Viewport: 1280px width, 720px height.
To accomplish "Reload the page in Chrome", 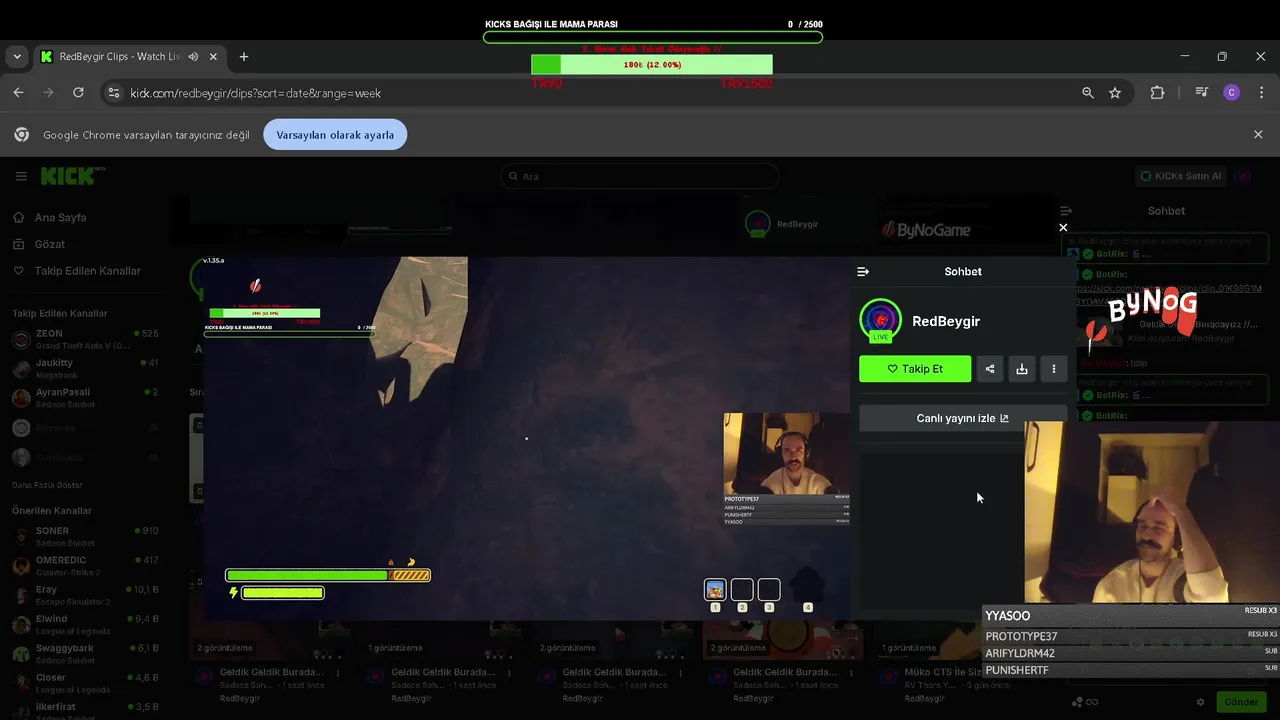I will click(x=78, y=93).
